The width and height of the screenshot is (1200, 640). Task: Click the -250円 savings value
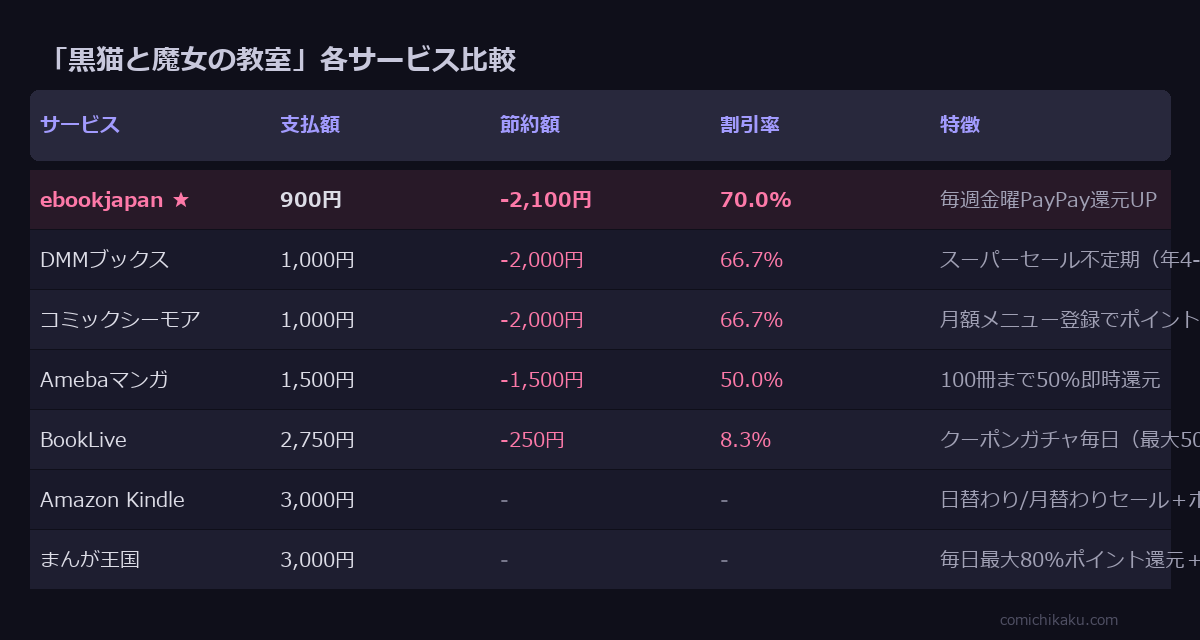click(x=532, y=440)
